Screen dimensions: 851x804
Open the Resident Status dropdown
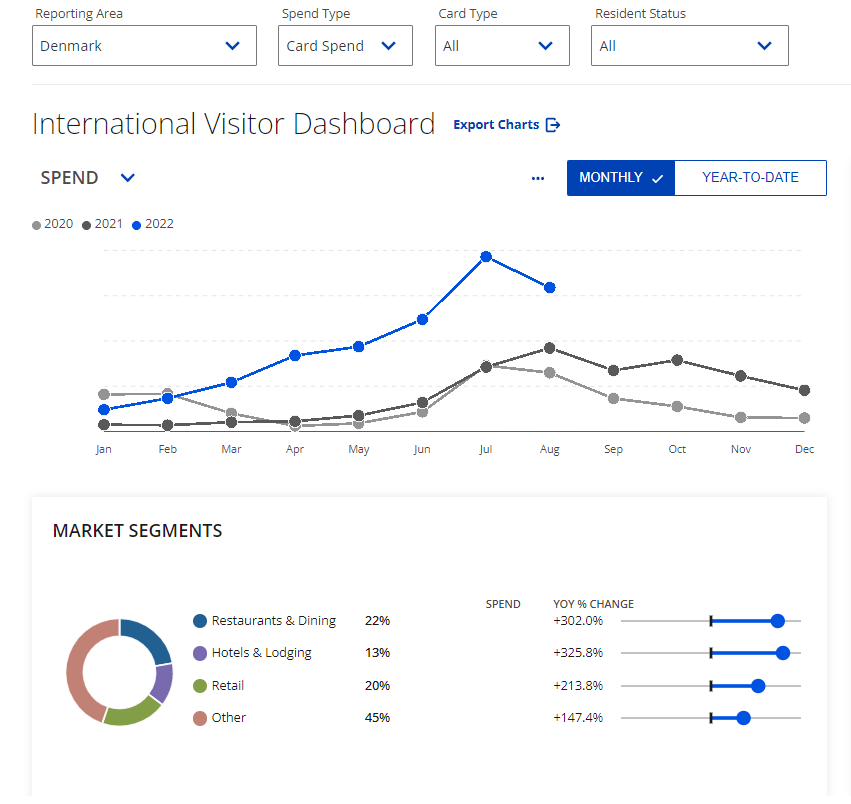(689, 45)
